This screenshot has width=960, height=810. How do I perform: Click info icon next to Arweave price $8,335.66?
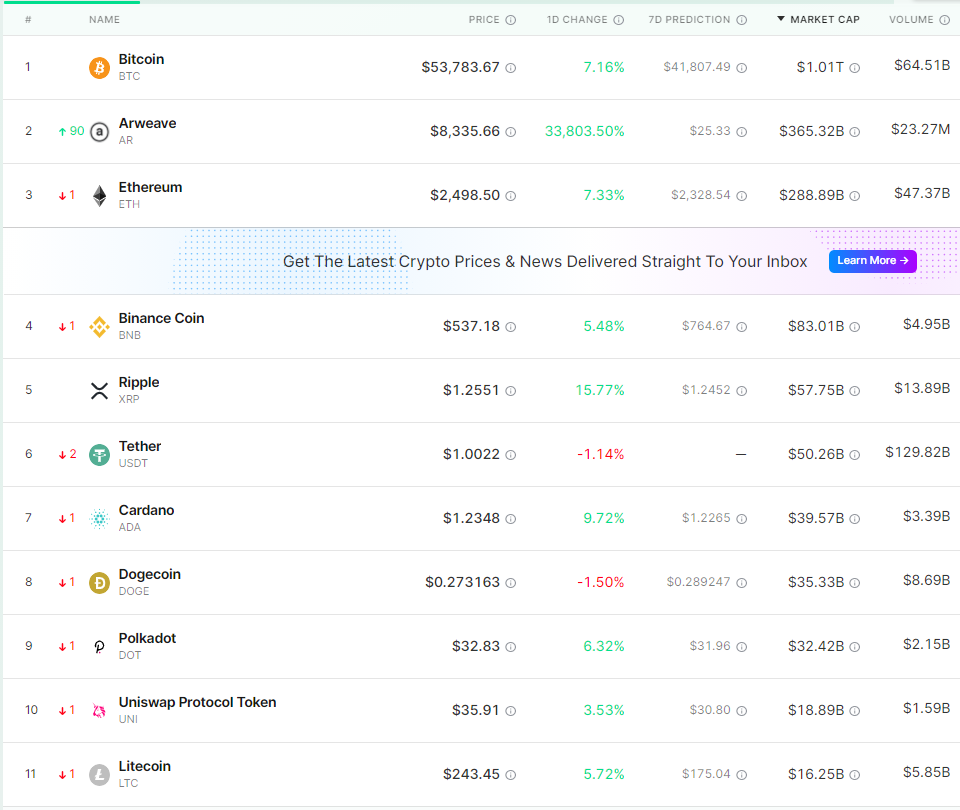511,132
